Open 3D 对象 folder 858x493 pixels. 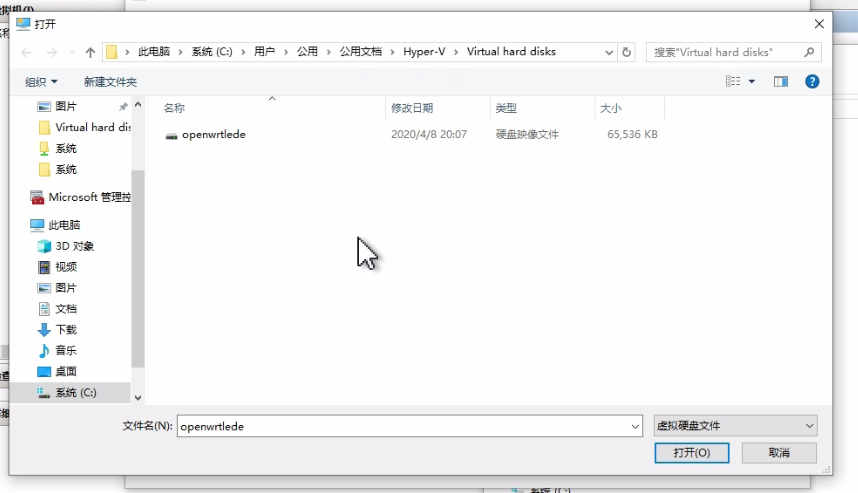[66, 246]
